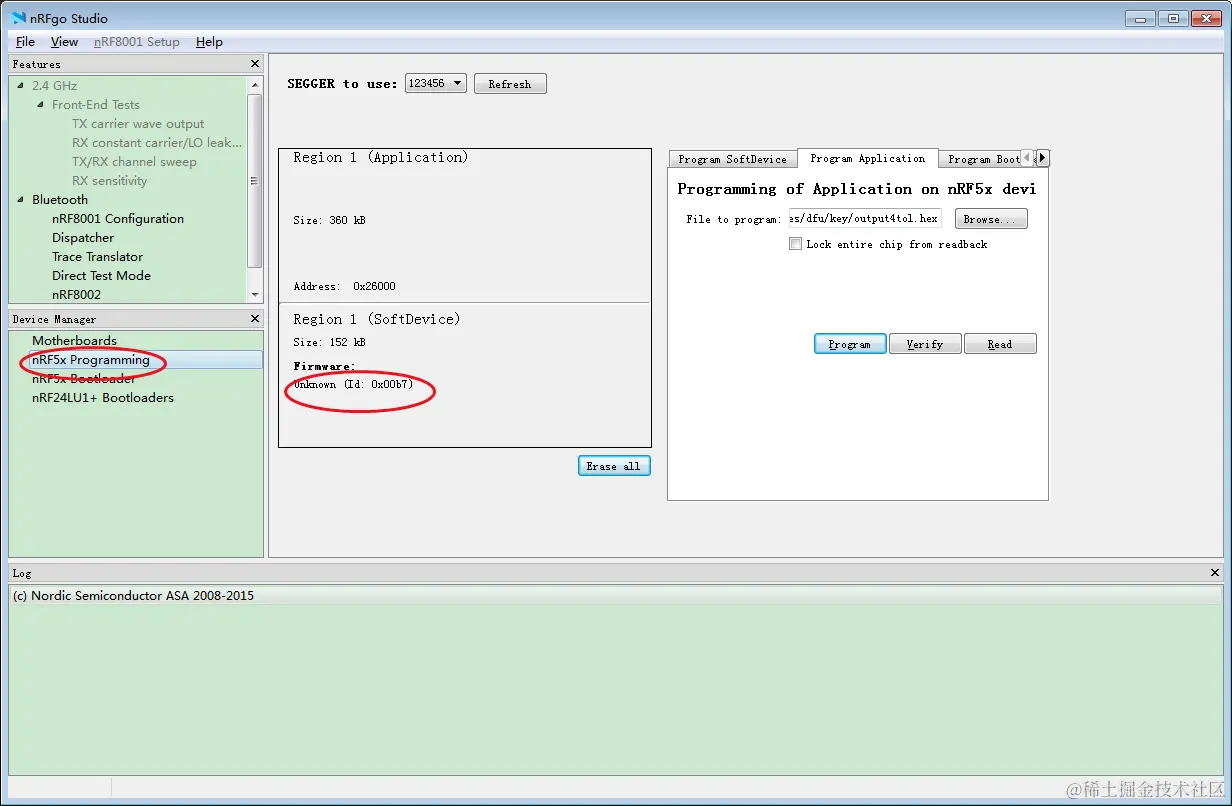1232x806 pixels.
Task: Collapse the Front-End Tests node
Action: (x=41, y=105)
